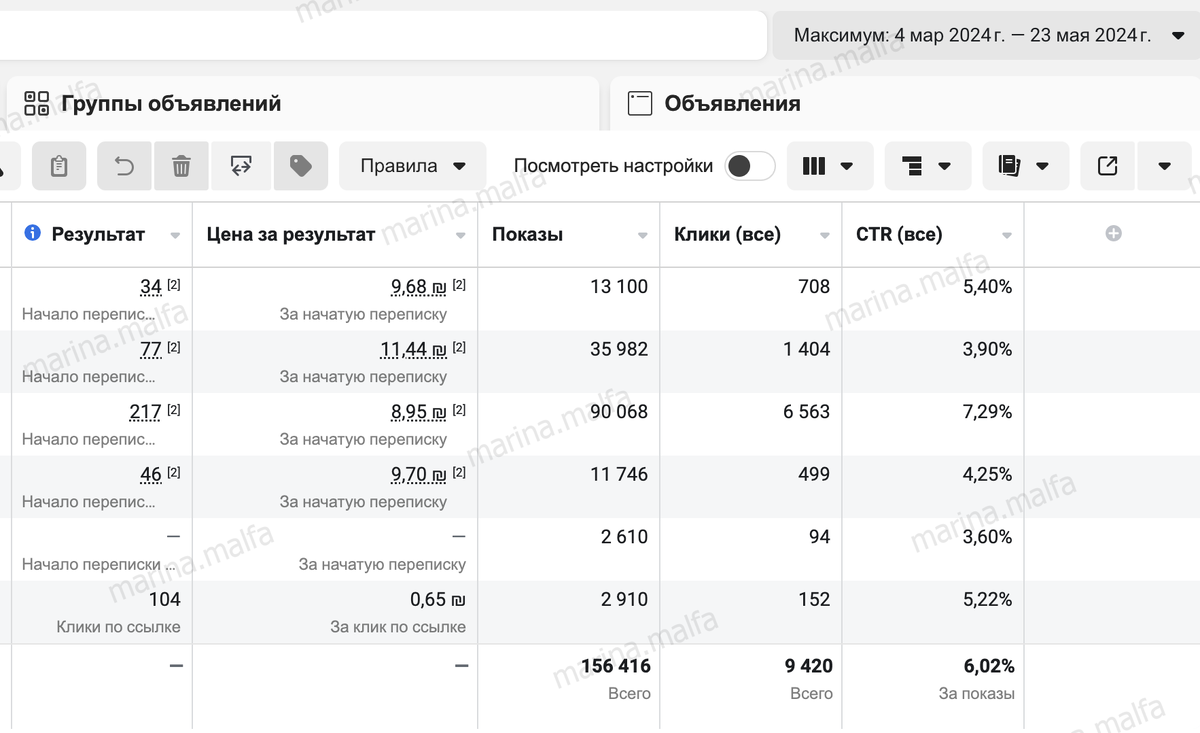Click the tag label icon
The height and width of the screenshot is (733, 1200).
(x=301, y=166)
